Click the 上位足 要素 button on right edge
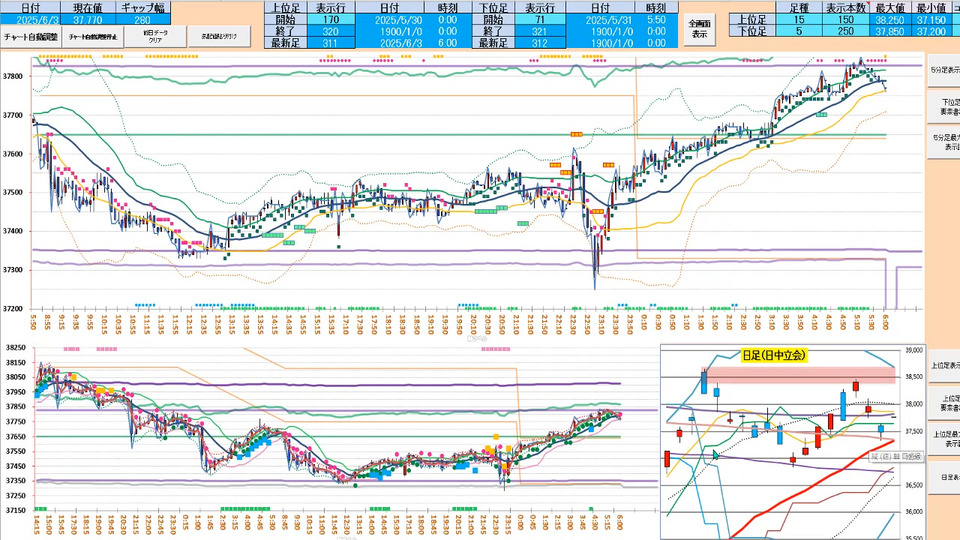Viewport: 960px width, 540px height. pyautogui.click(x=943, y=402)
